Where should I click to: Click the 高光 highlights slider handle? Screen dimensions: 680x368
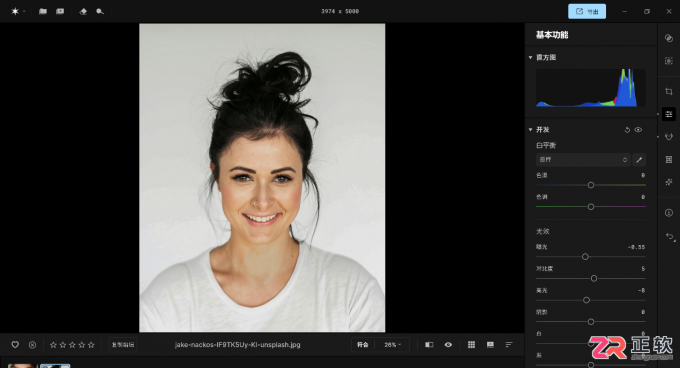[x=586, y=300]
